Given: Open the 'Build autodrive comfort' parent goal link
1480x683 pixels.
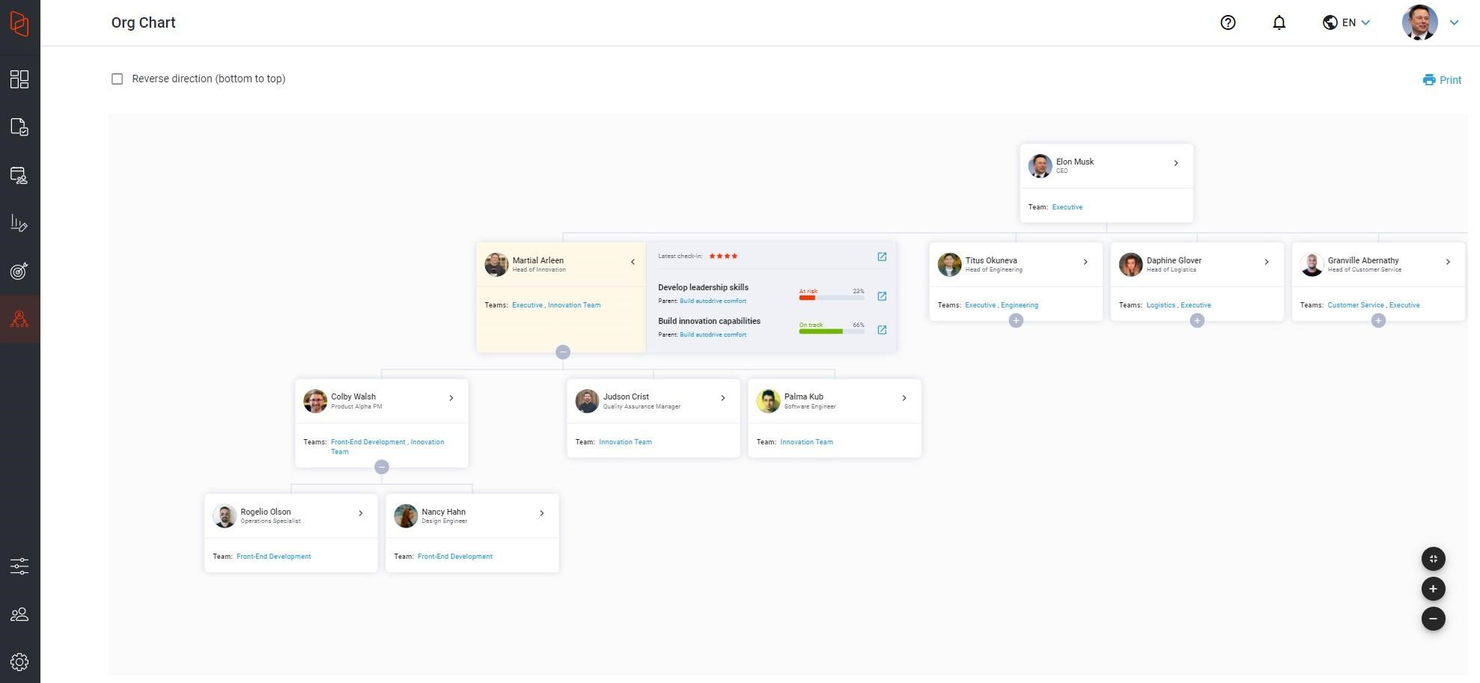Looking at the screenshot, I should coord(713,301).
